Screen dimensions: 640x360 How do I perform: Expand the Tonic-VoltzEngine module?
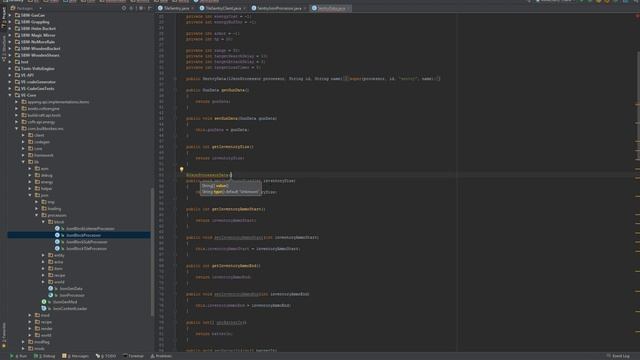click(10, 69)
